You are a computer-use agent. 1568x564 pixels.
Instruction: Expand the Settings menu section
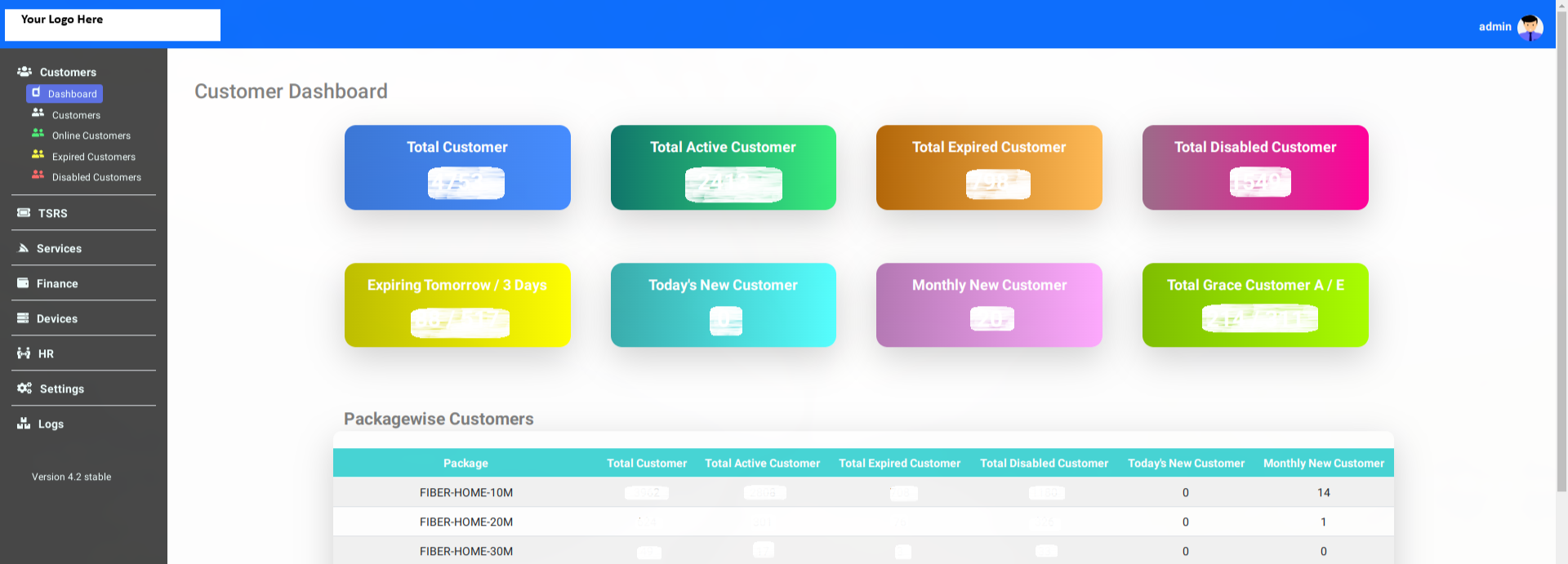62,389
